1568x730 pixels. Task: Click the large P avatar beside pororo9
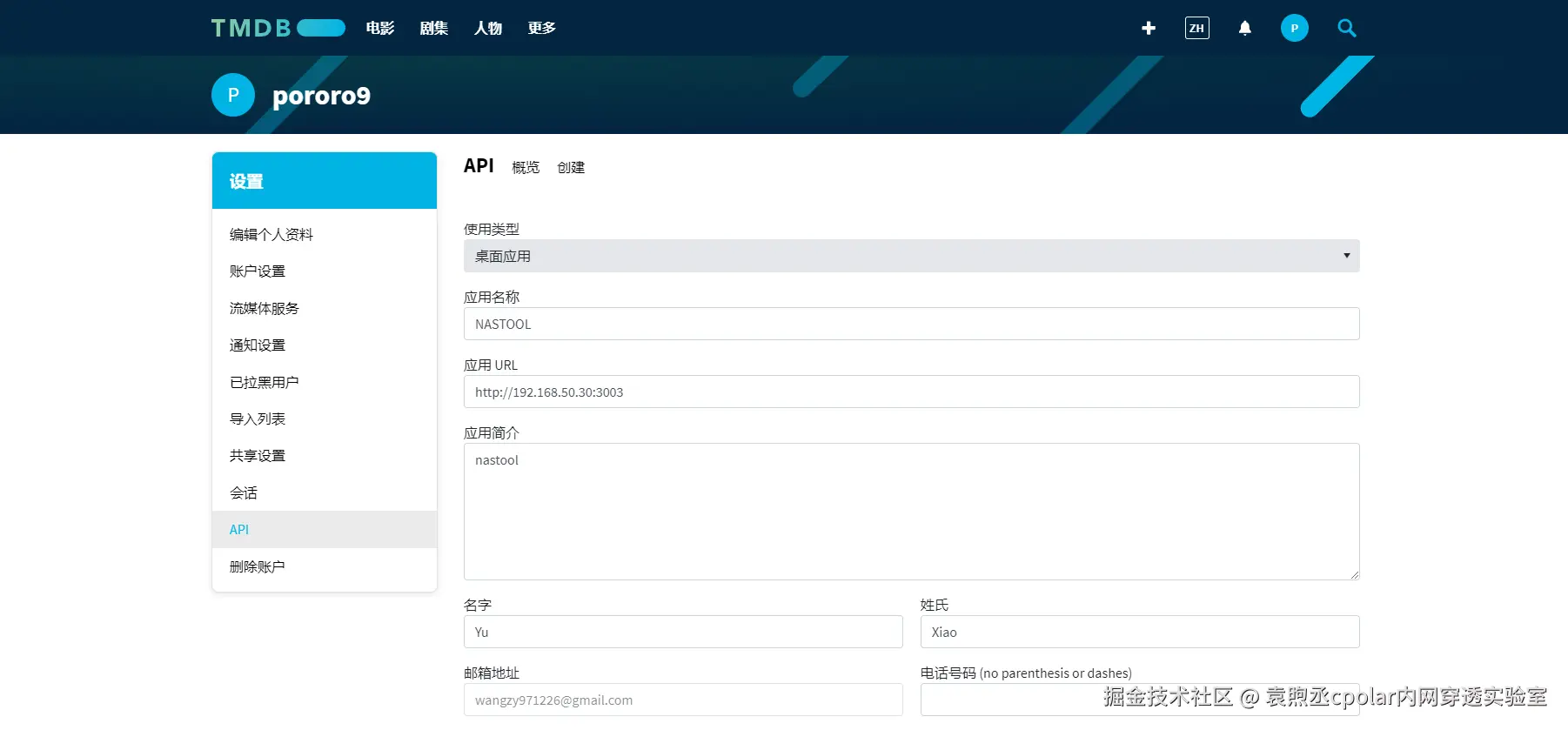233,95
